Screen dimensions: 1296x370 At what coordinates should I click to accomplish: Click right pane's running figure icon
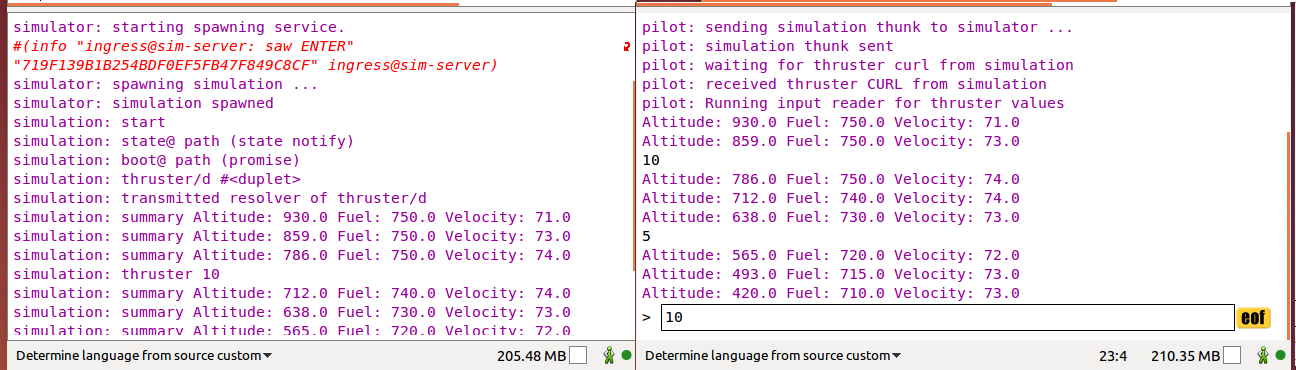(x=1263, y=355)
